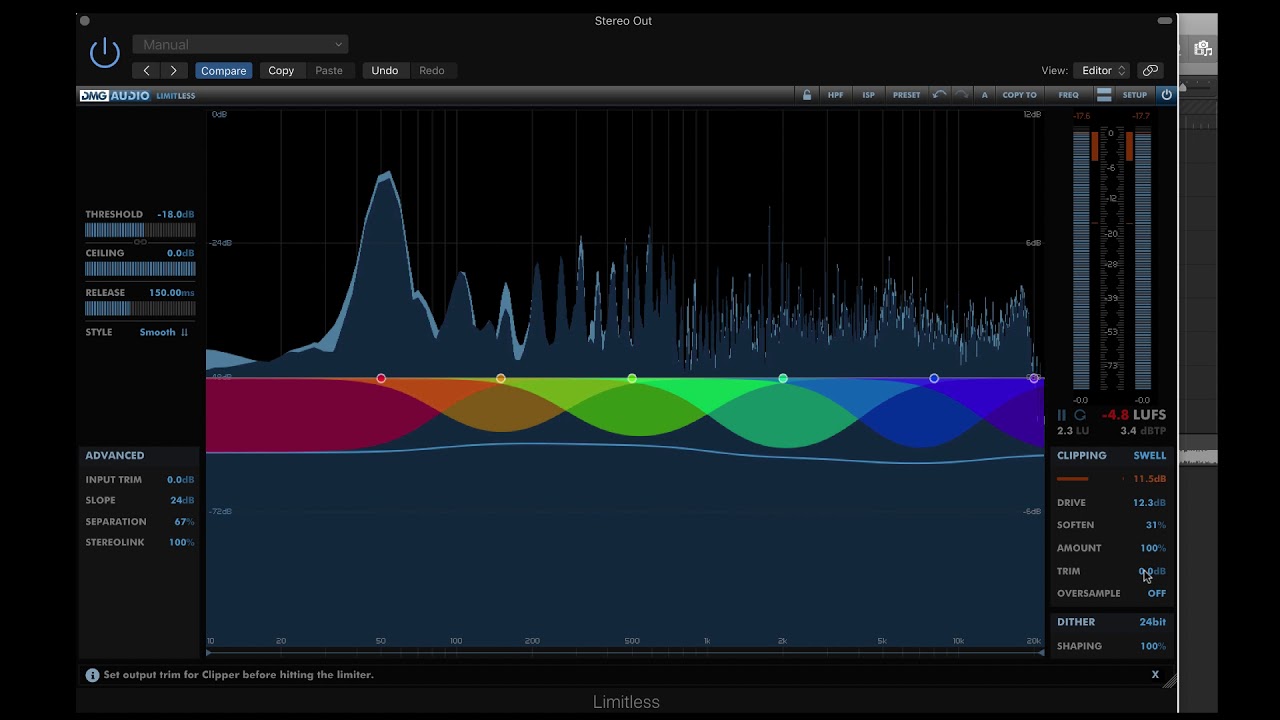Screen dimensions: 1280x720
Task: Change the Dither 24bit setting
Action: pyautogui.click(x=1152, y=622)
